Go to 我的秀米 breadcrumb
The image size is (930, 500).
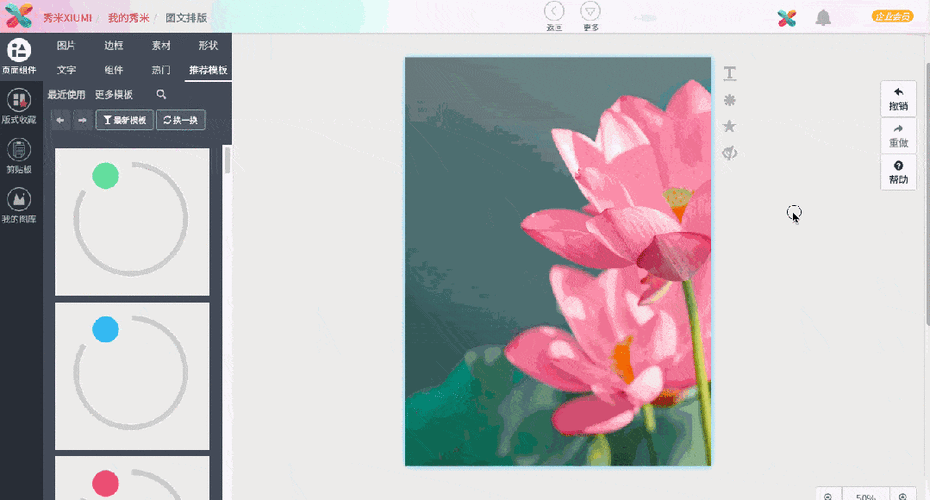[128, 18]
